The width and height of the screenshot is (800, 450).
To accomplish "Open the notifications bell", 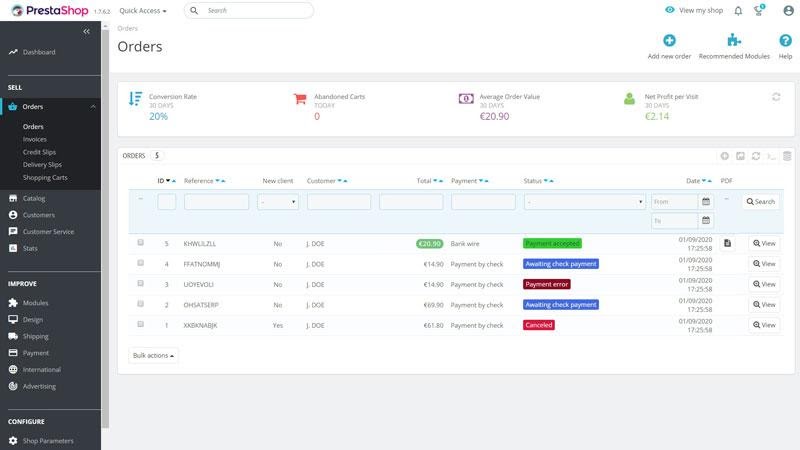I will tap(738, 11).
